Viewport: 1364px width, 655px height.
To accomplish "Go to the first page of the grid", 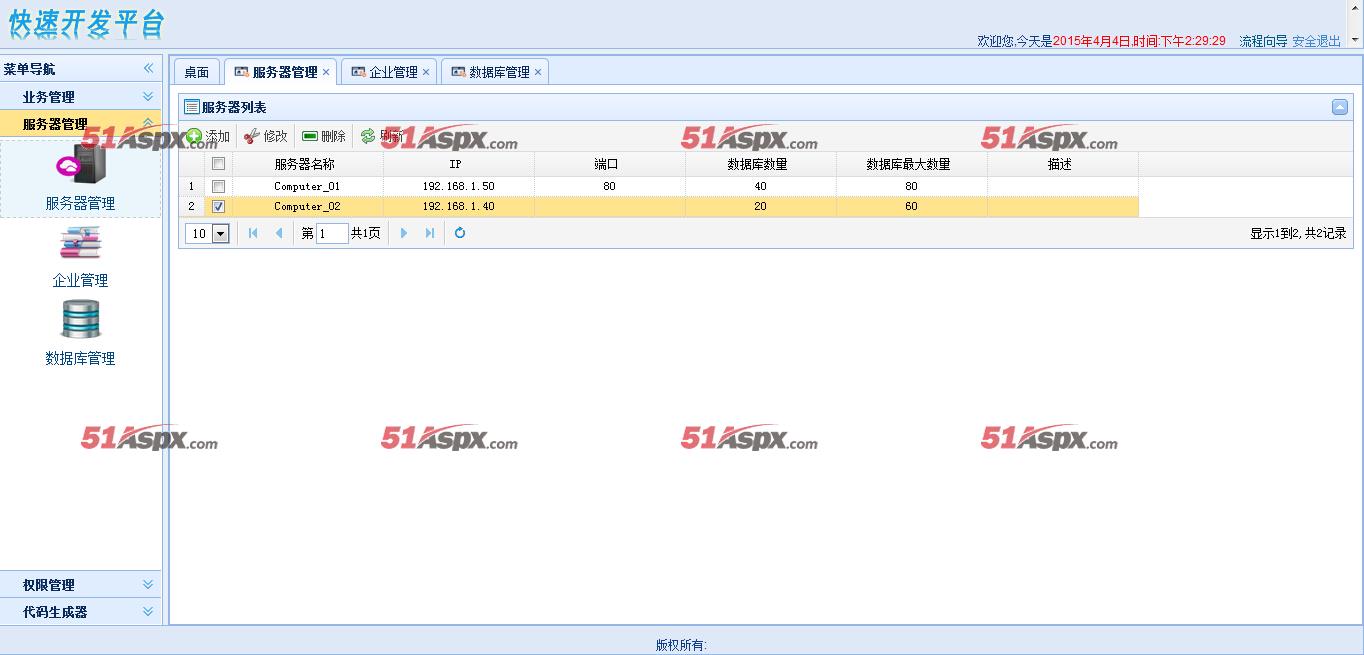I will pos(253,233).
